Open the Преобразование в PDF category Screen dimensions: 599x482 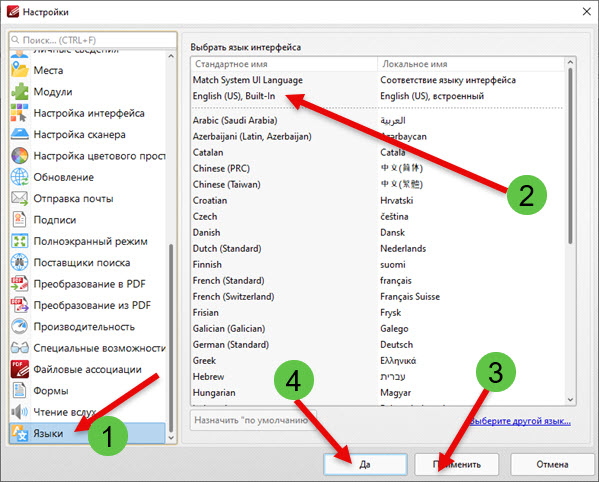[x=87, y=284]
